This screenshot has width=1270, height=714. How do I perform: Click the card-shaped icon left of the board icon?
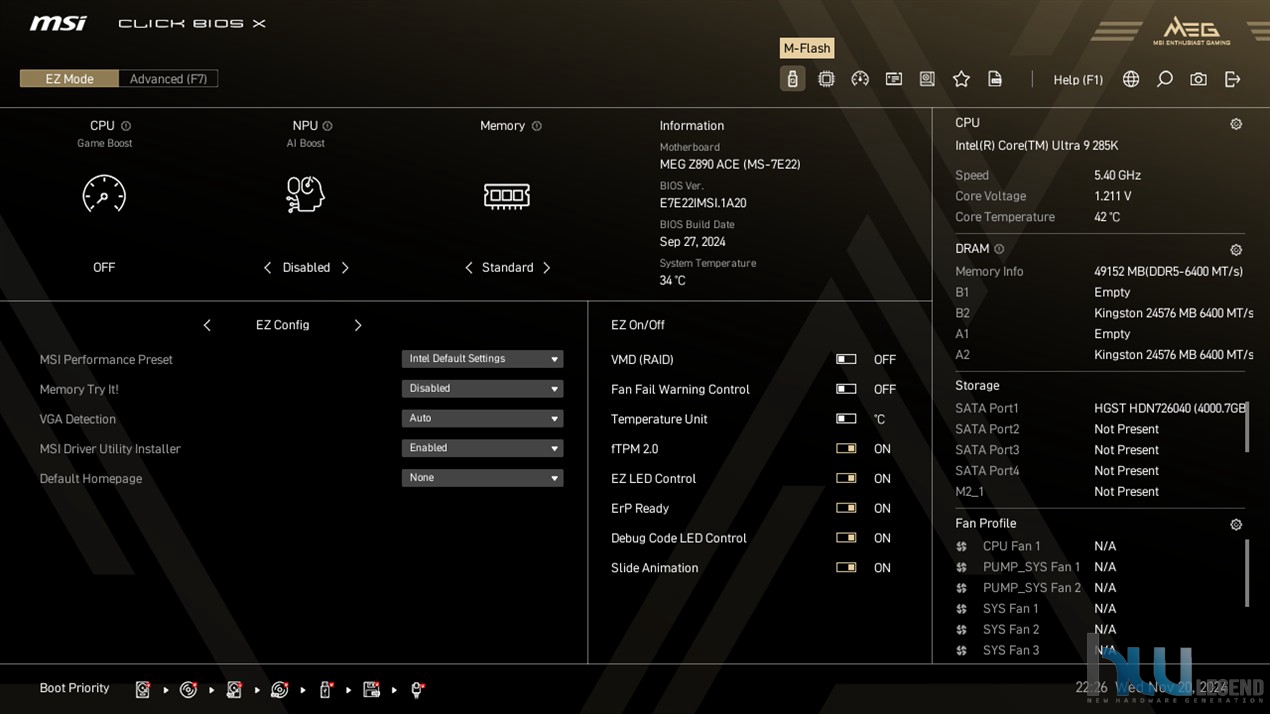tap(894, 79)
